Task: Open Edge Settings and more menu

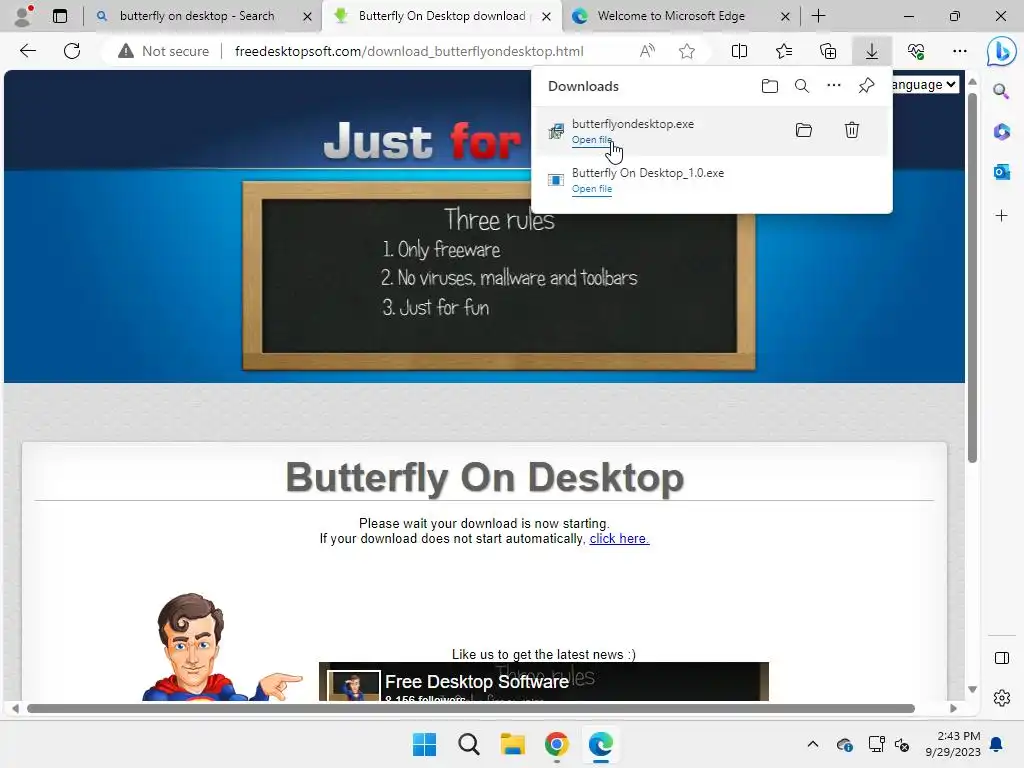Action: point(959,51)
